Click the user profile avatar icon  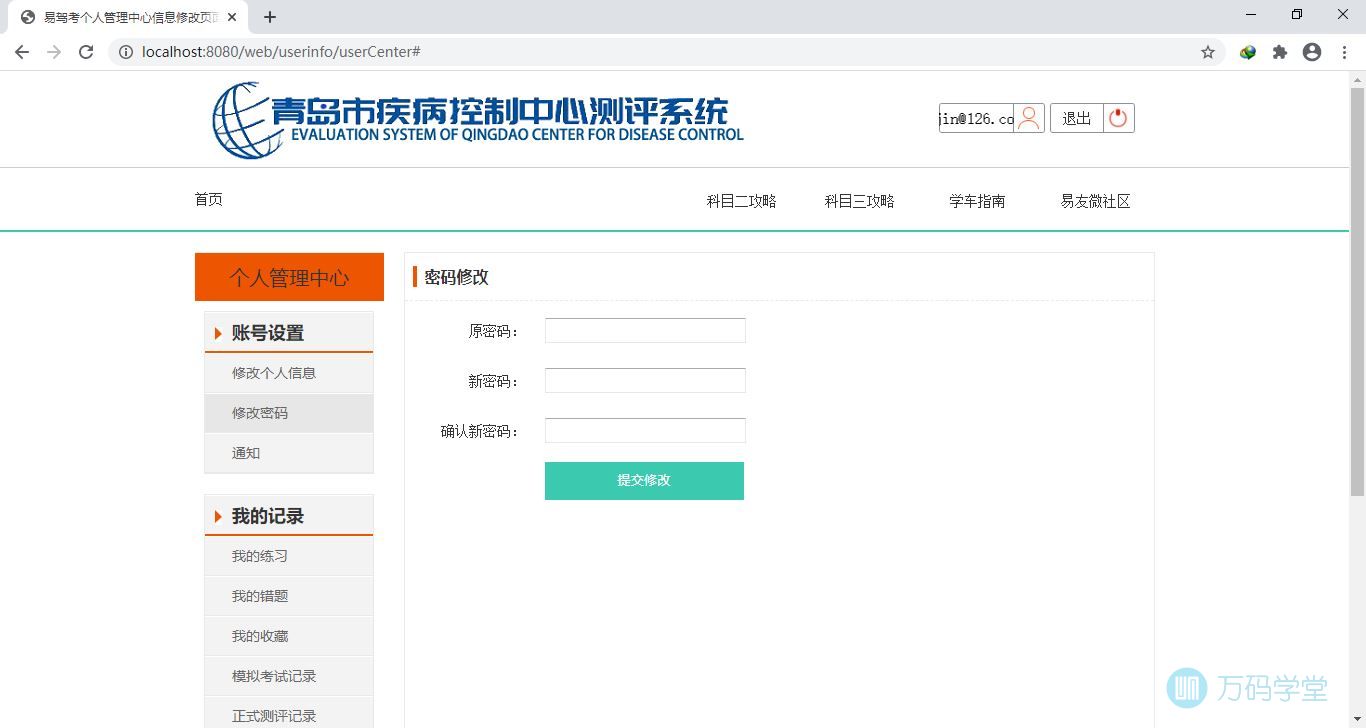[x=1029, y=118]
